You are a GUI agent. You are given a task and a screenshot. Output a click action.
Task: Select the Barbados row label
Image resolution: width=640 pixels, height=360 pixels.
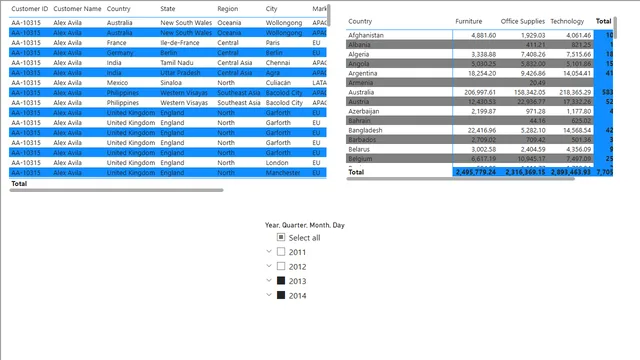click(x=362, y=140)
